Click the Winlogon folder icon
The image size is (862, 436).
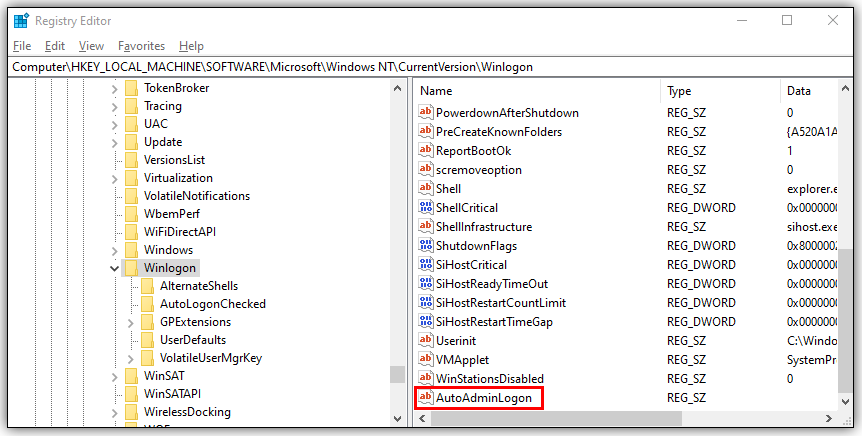[x=131, y=268]
